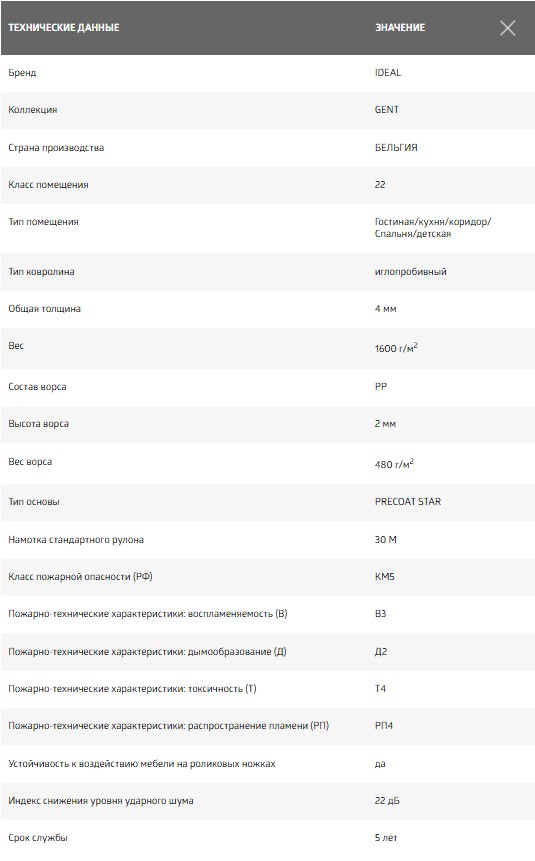This screenshot has width=535, height=861.
Task: Click the 1600 г/м² weight value
Action: coord(396,348)
